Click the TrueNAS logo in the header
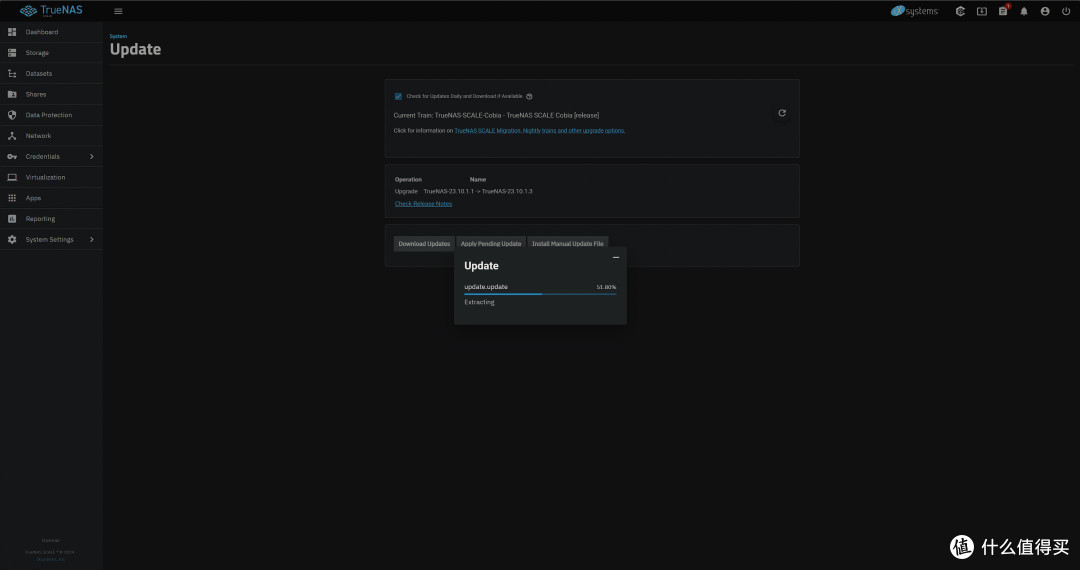 click(x=51, y=10)
